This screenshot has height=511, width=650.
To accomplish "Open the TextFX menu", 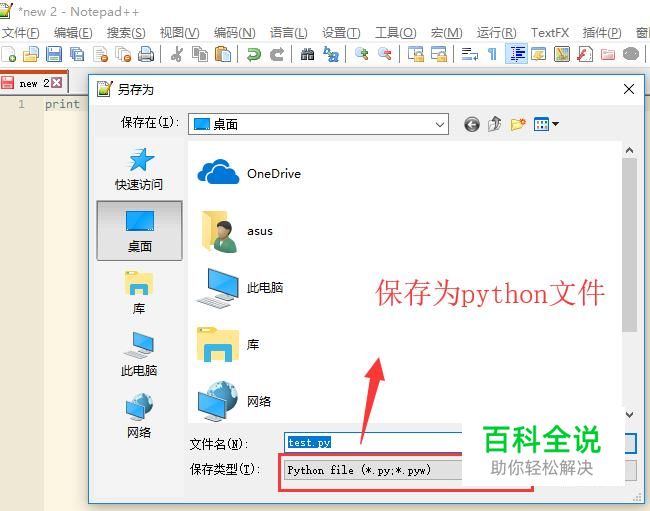I will click(x=550, y=33).
